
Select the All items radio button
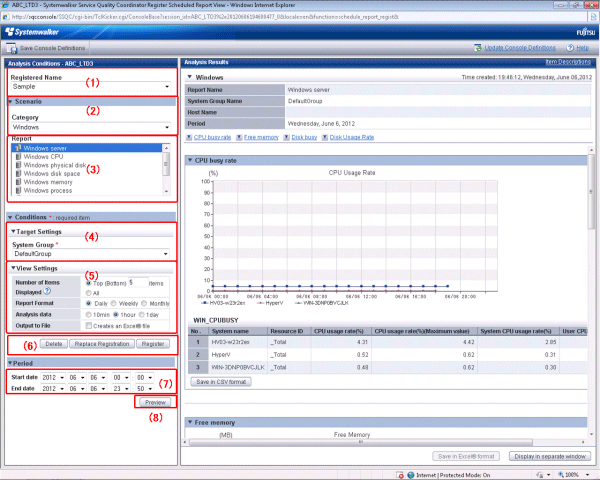tap(88, 293)
